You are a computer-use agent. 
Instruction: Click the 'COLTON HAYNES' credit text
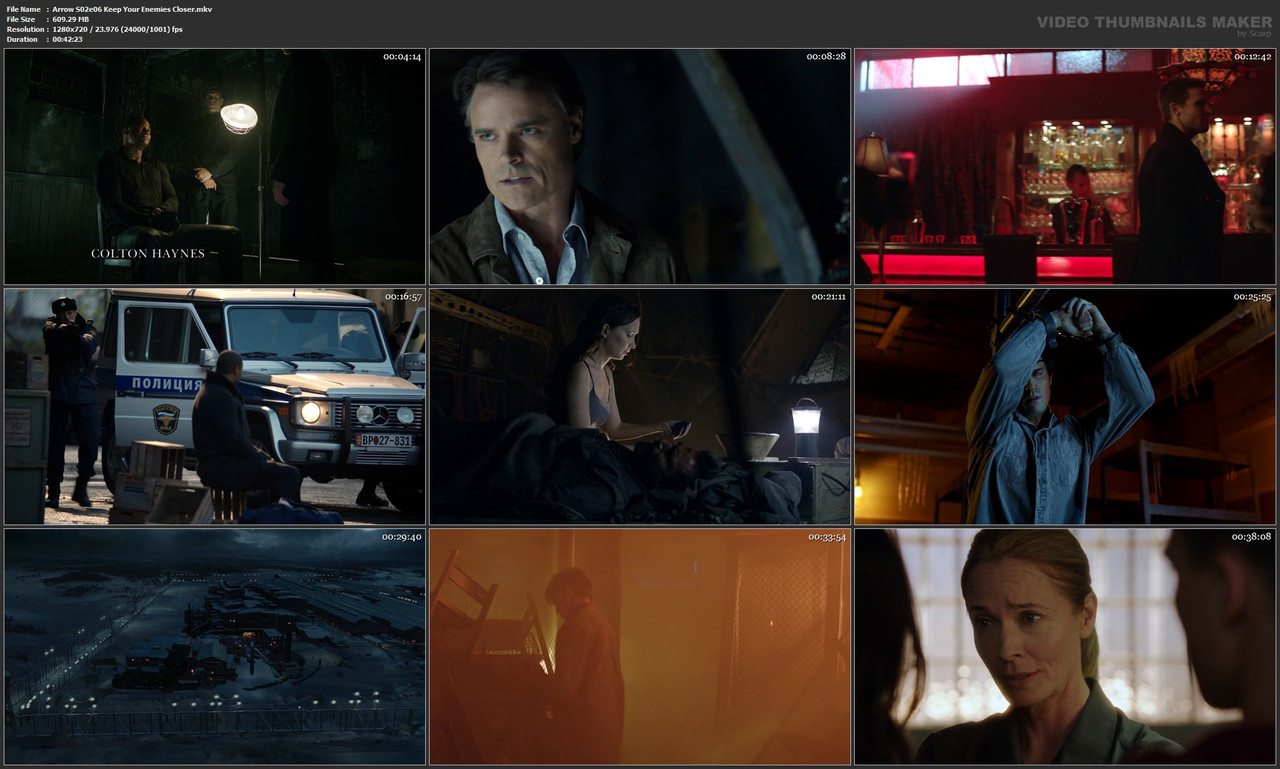click(148, 254)
